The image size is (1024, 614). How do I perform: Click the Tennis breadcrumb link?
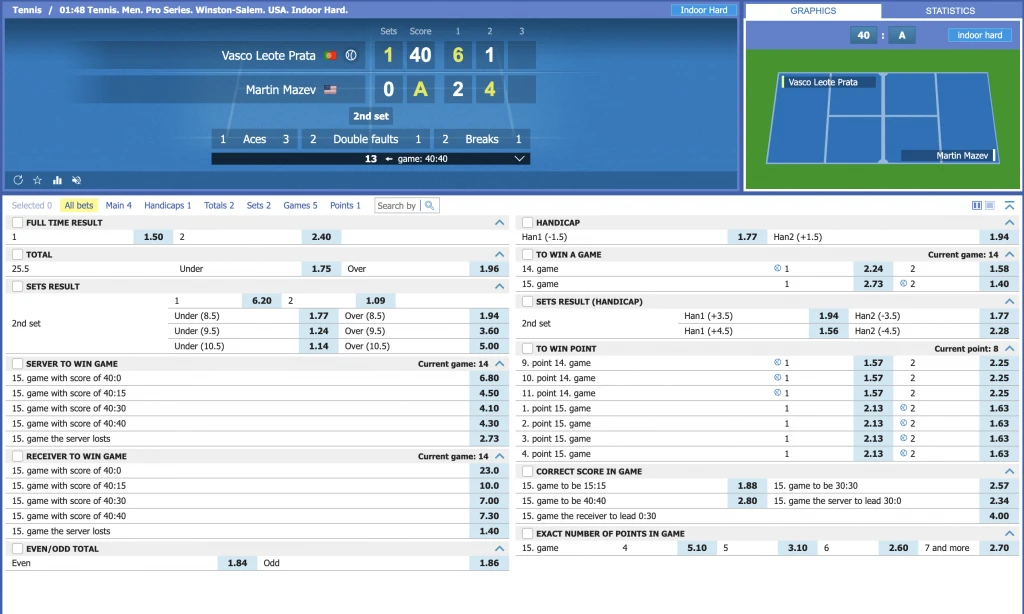coord(28,11)
